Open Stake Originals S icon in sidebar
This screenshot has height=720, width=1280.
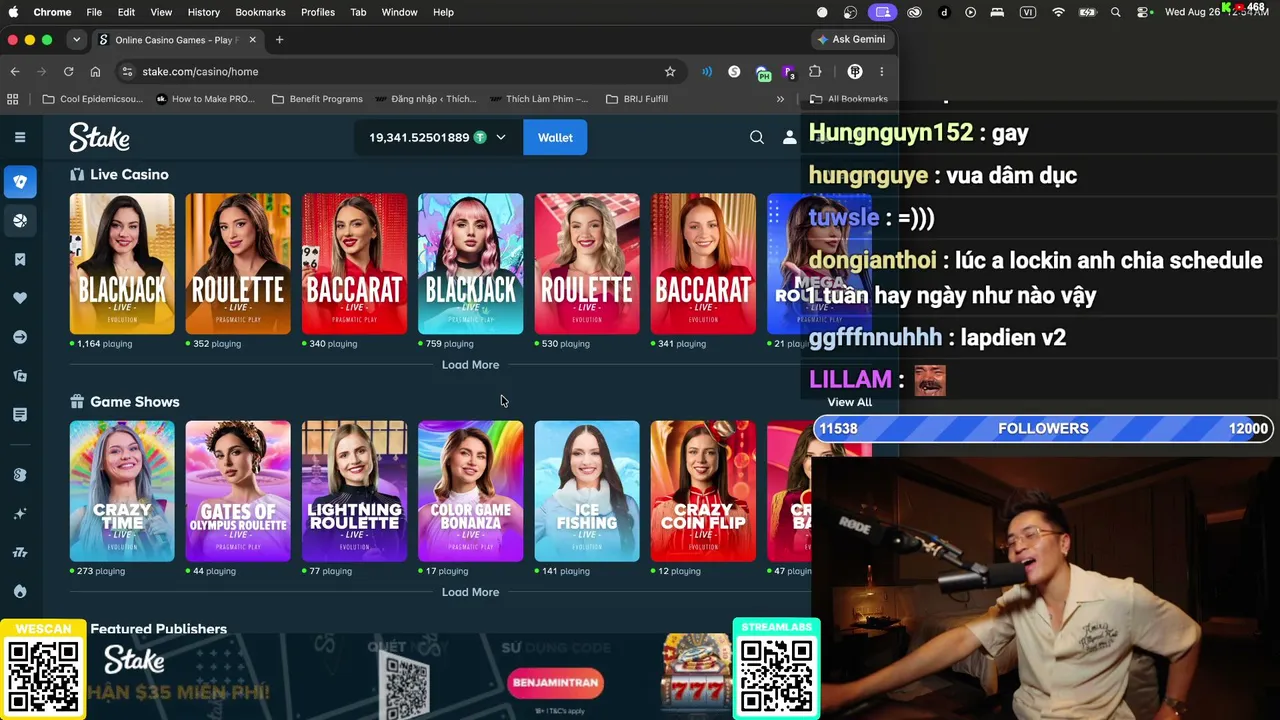tap(20, 474)
